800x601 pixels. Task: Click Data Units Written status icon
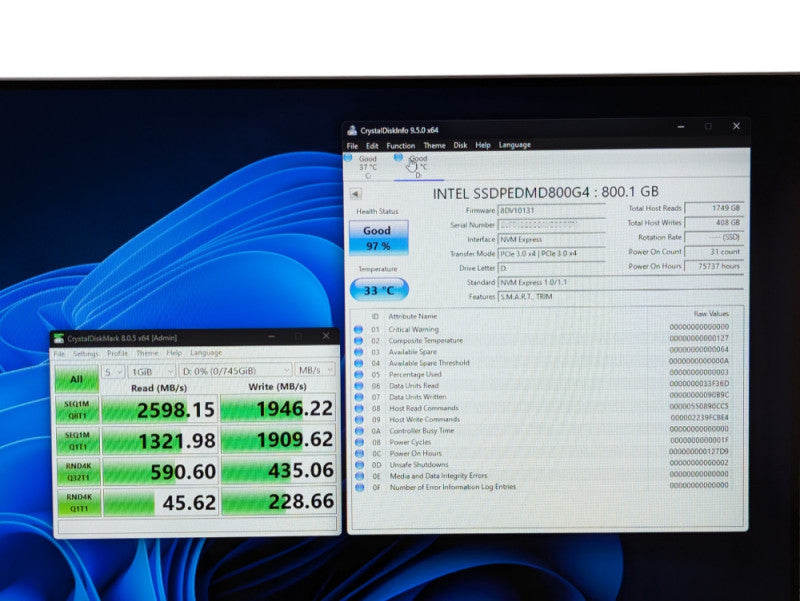(x=359, y=397)
